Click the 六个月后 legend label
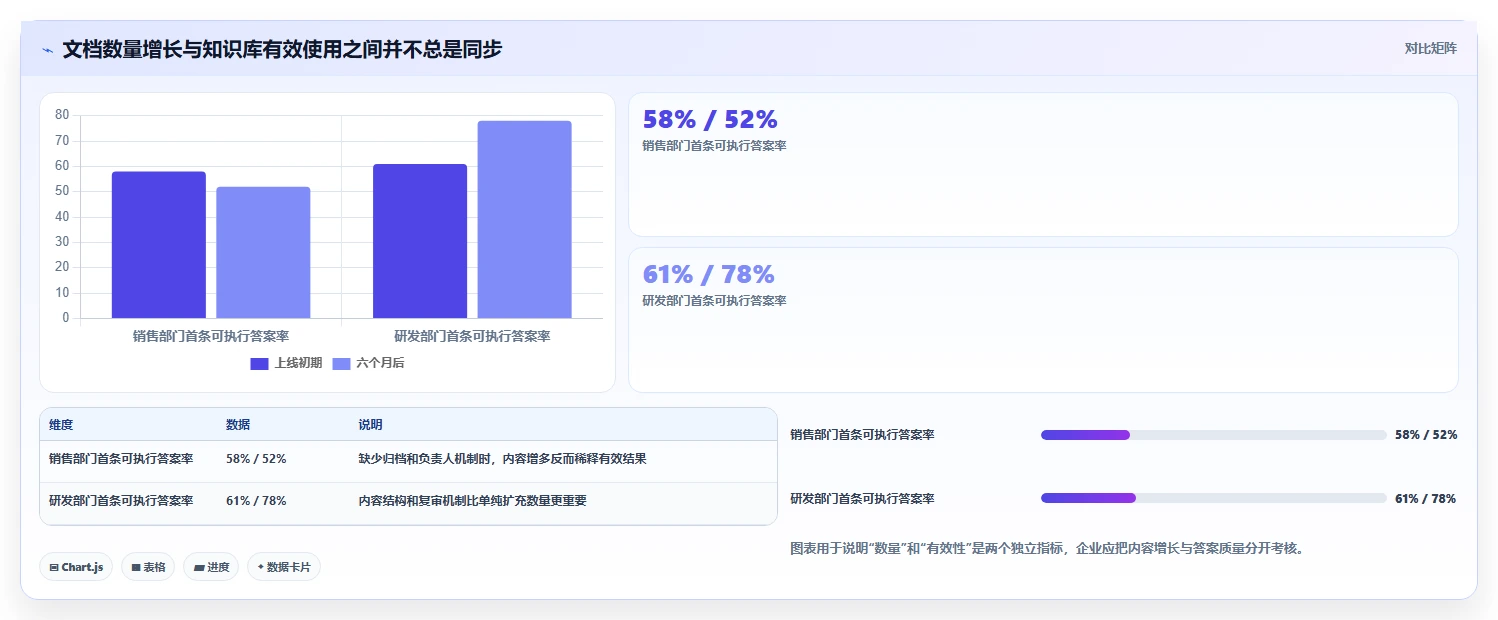The height and width of the screenshot is (620, 1498). pyautogui.click(x=380, y=363)
